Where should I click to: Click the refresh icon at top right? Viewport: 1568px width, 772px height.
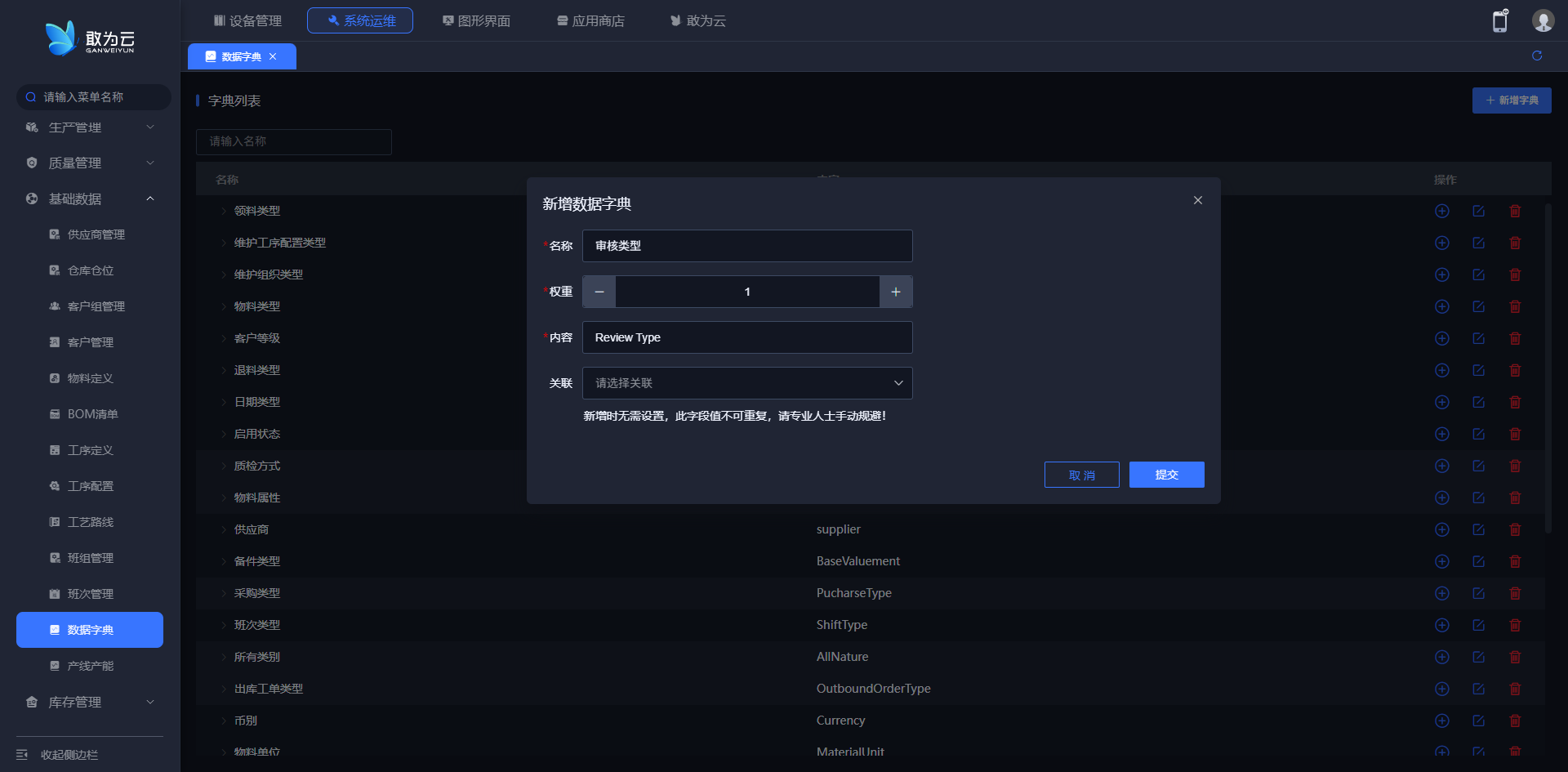(x=1537, y=56)
